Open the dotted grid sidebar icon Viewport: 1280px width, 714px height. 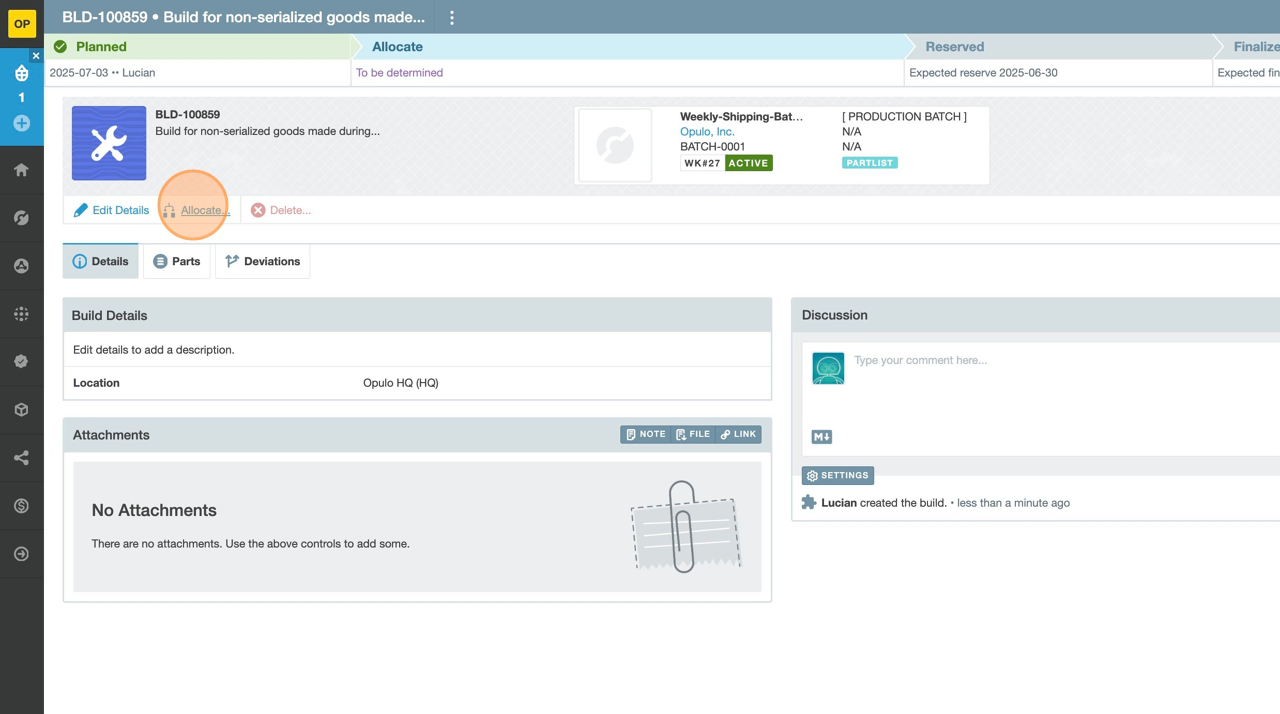coord(21,314)
